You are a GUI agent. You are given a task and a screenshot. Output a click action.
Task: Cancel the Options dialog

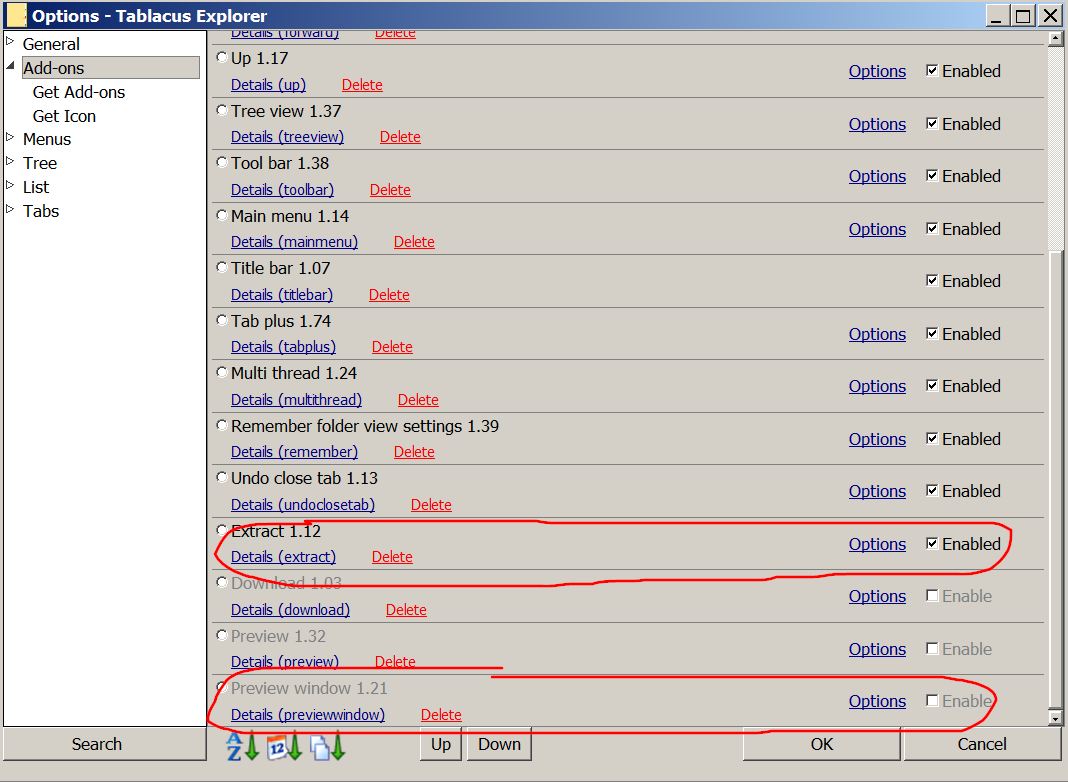click(981, 744)
